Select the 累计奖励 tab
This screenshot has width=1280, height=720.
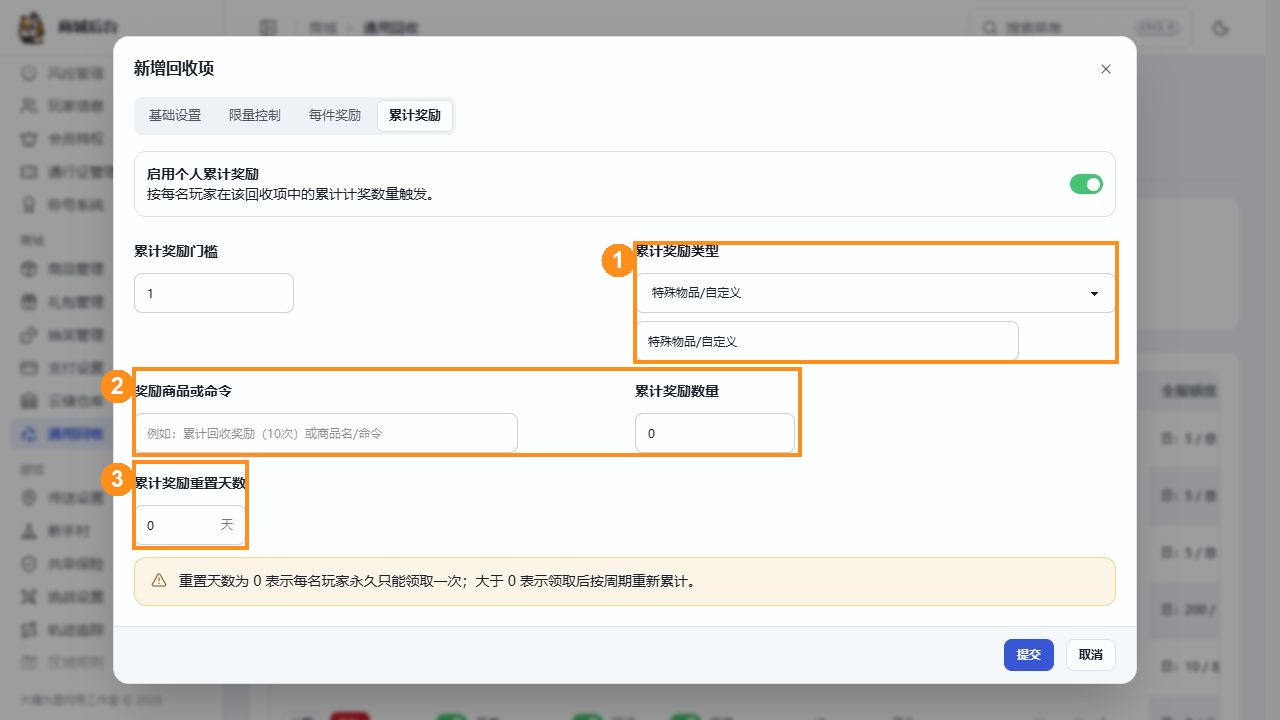coord(415,115)
